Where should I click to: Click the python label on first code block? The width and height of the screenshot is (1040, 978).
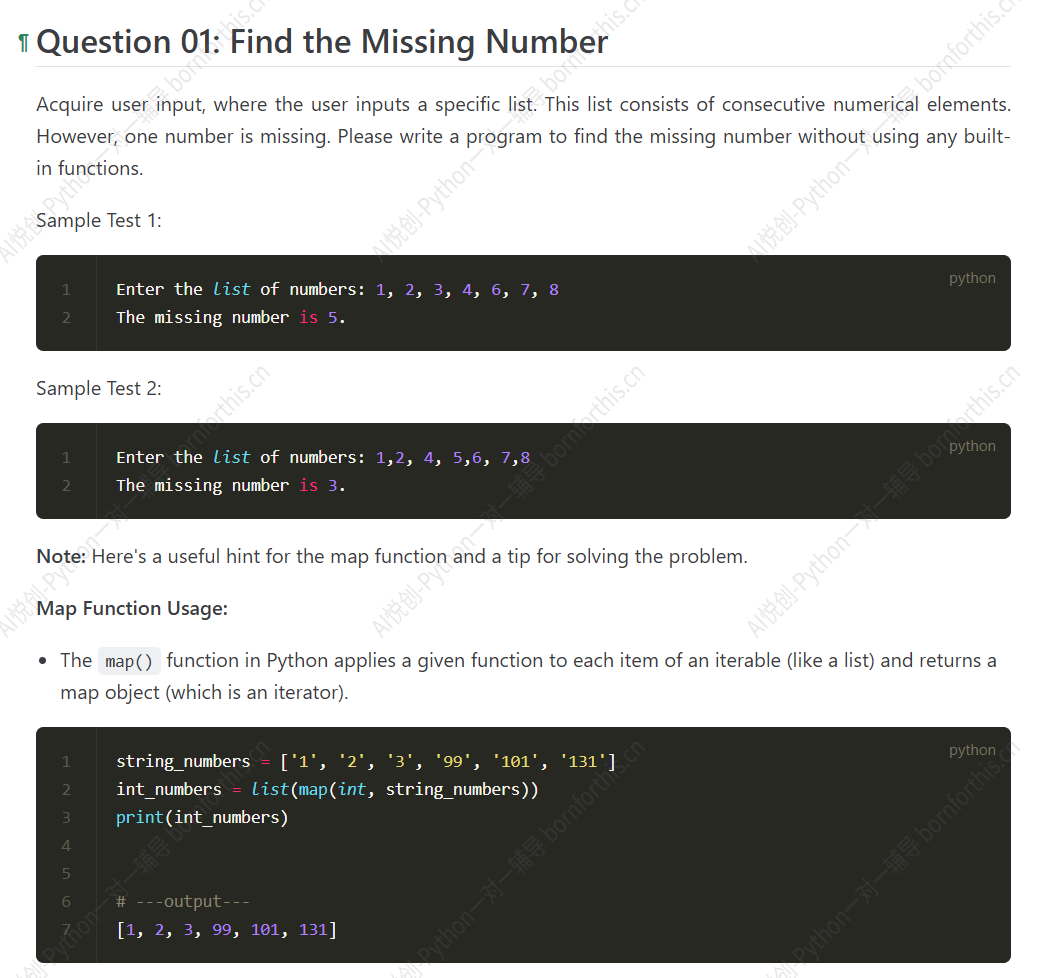tap(972, 278)
